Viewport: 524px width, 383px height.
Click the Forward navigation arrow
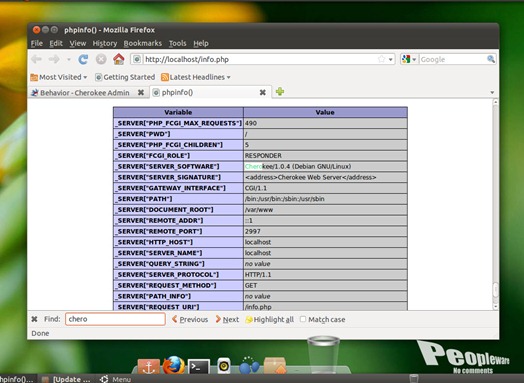tap(54, 59)
